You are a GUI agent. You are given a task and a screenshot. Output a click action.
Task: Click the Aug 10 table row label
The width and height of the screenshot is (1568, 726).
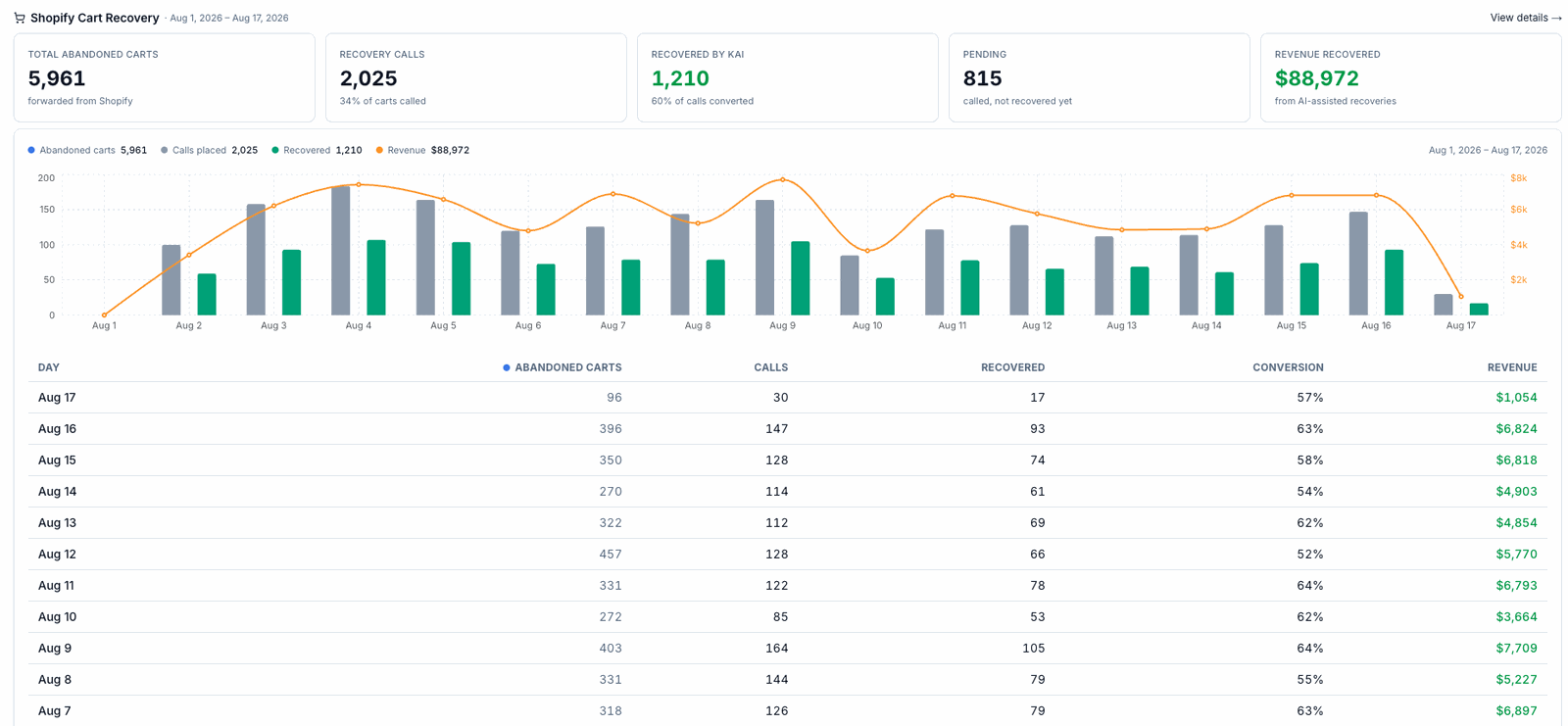[x=57, y=617]
